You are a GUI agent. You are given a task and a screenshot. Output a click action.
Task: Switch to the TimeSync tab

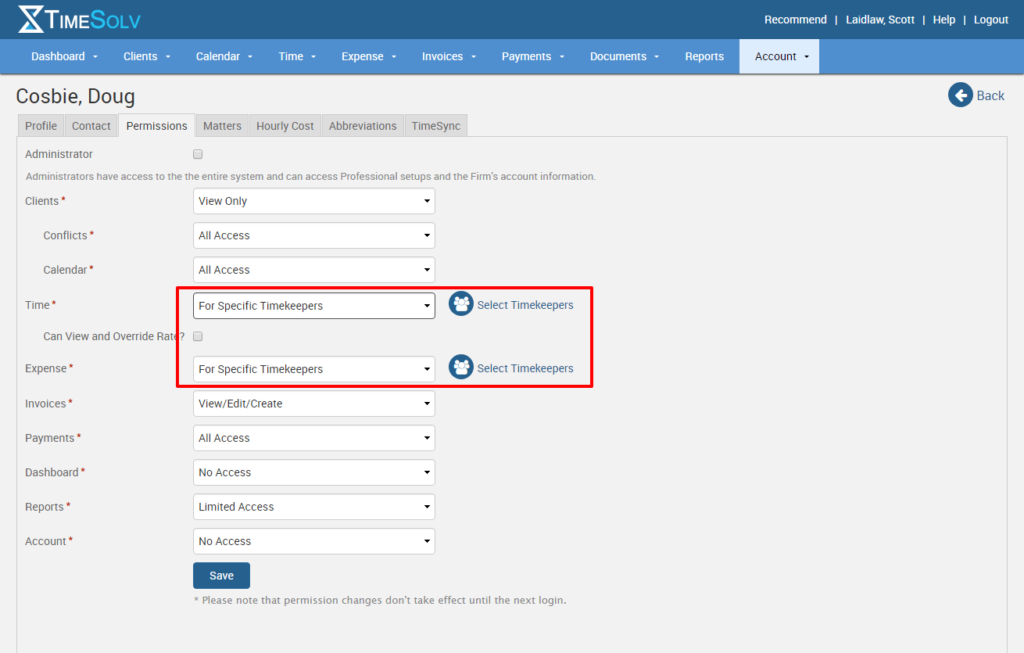click(x=436, y=125)
